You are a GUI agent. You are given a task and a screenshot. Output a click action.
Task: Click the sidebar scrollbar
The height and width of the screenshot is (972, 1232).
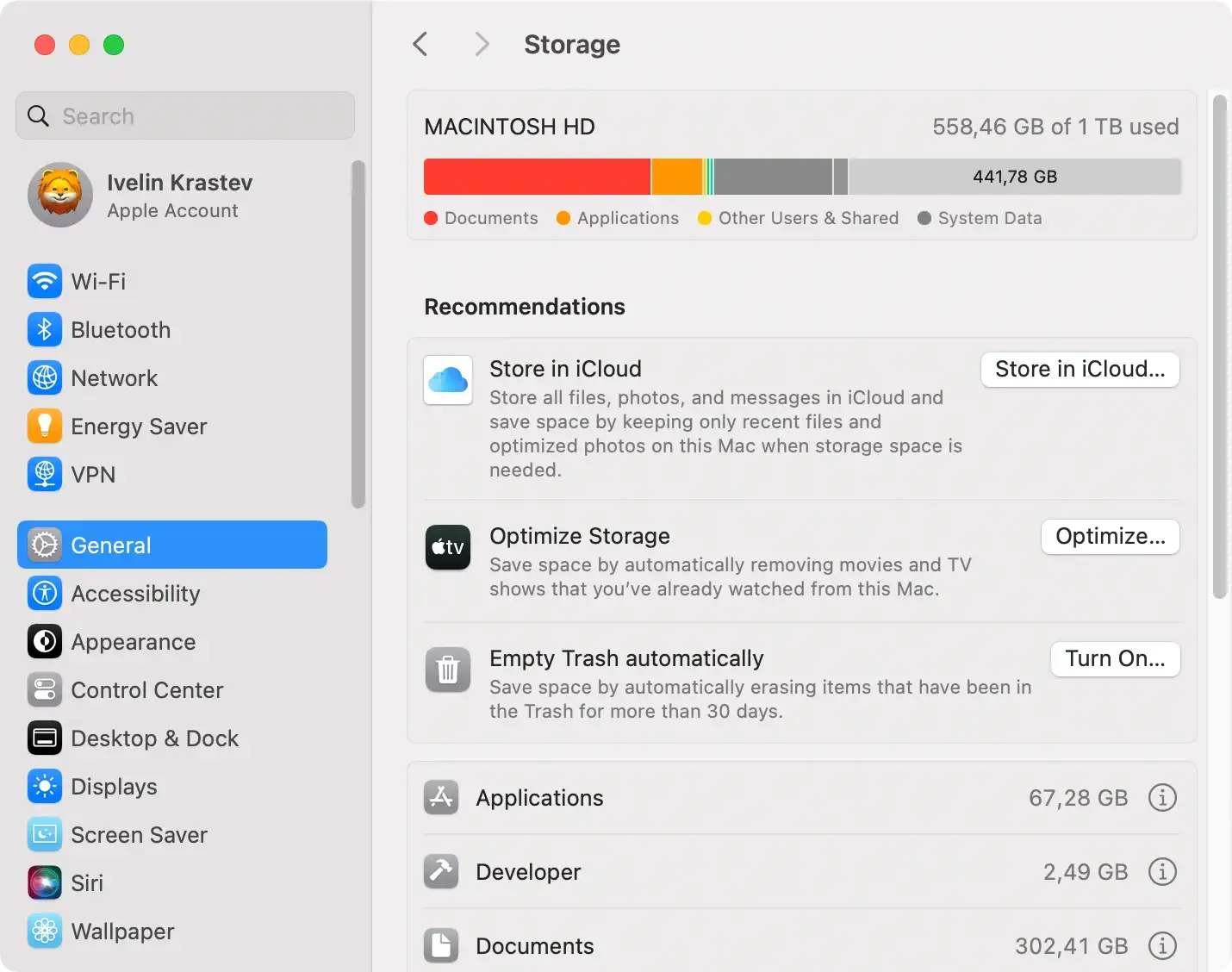[x=358, y=334]
